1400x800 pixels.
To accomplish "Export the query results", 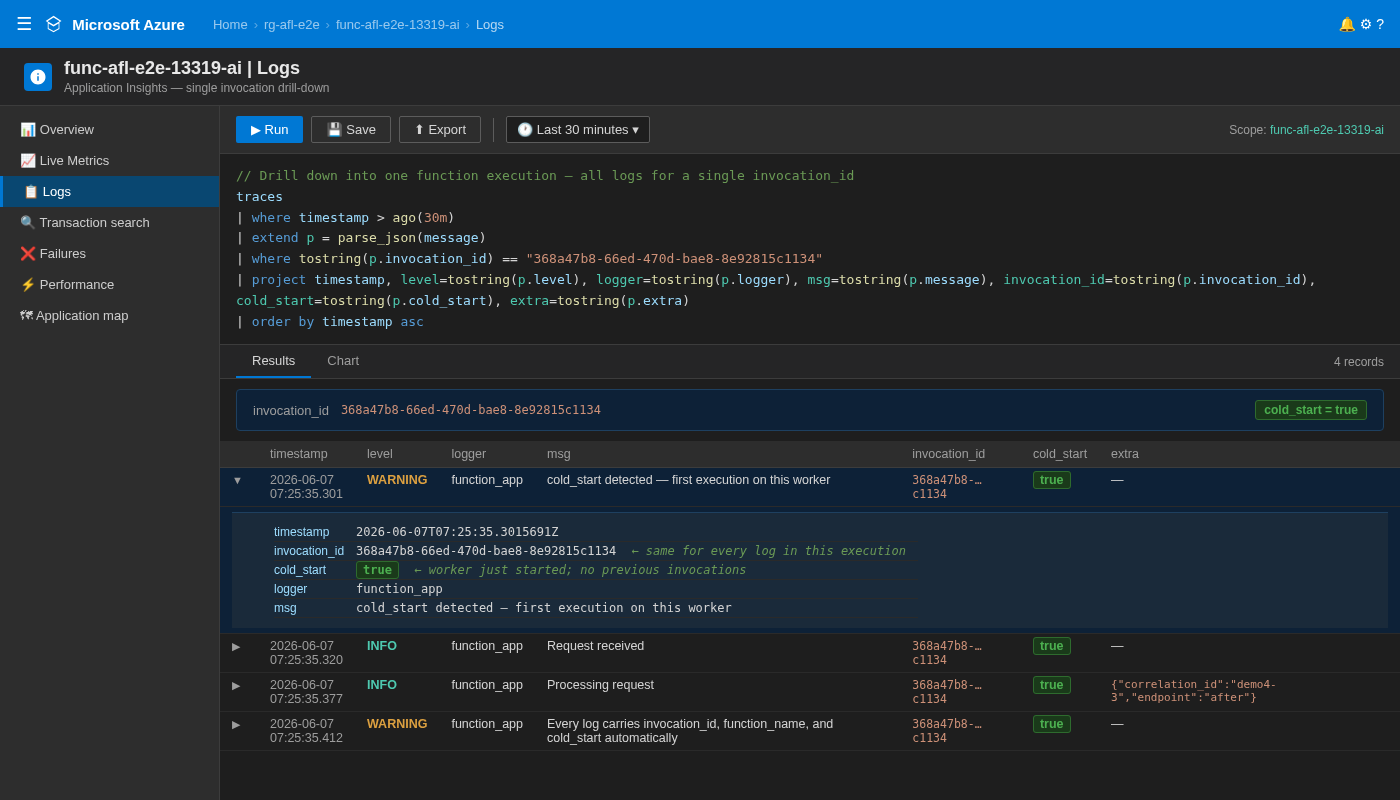I will coord(440,130).
